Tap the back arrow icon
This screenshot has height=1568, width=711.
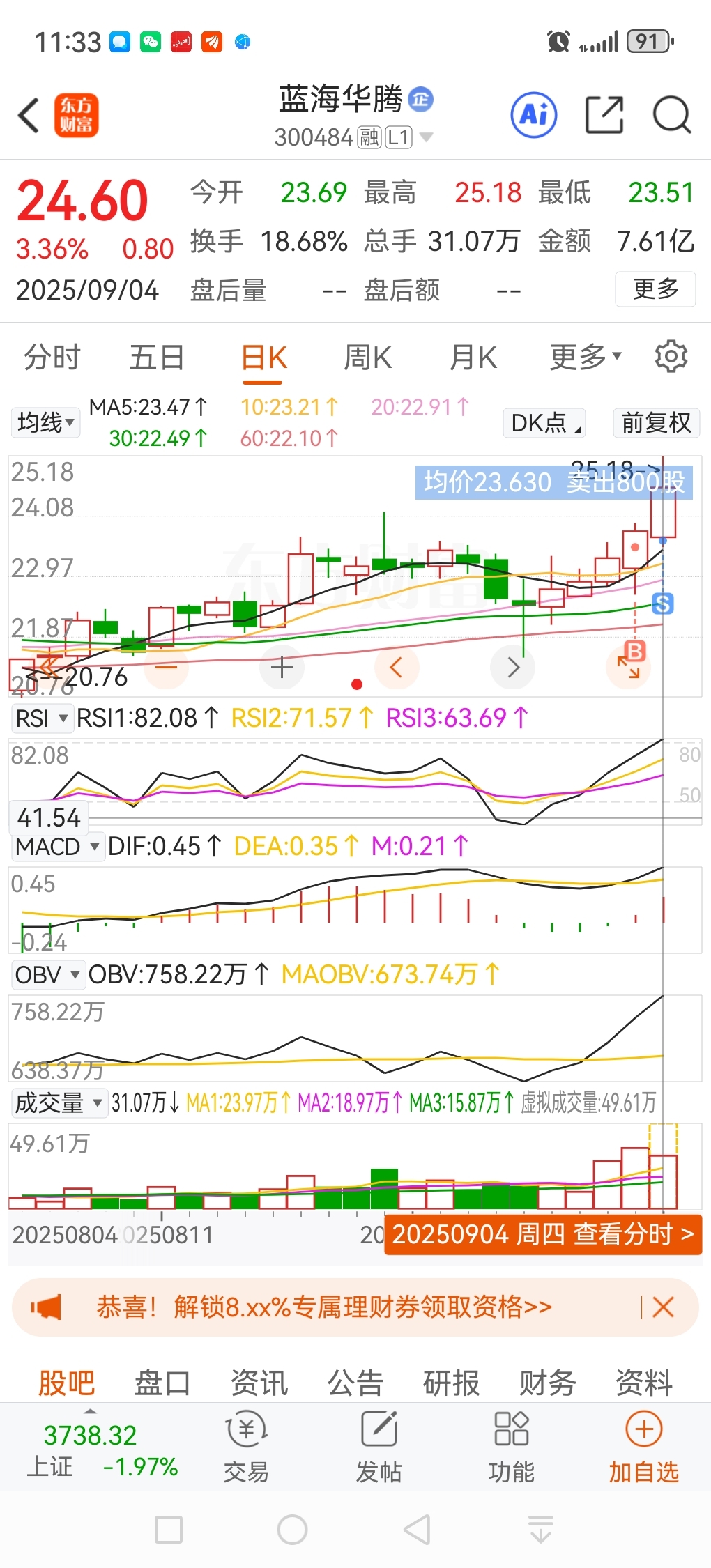point(29,115)
